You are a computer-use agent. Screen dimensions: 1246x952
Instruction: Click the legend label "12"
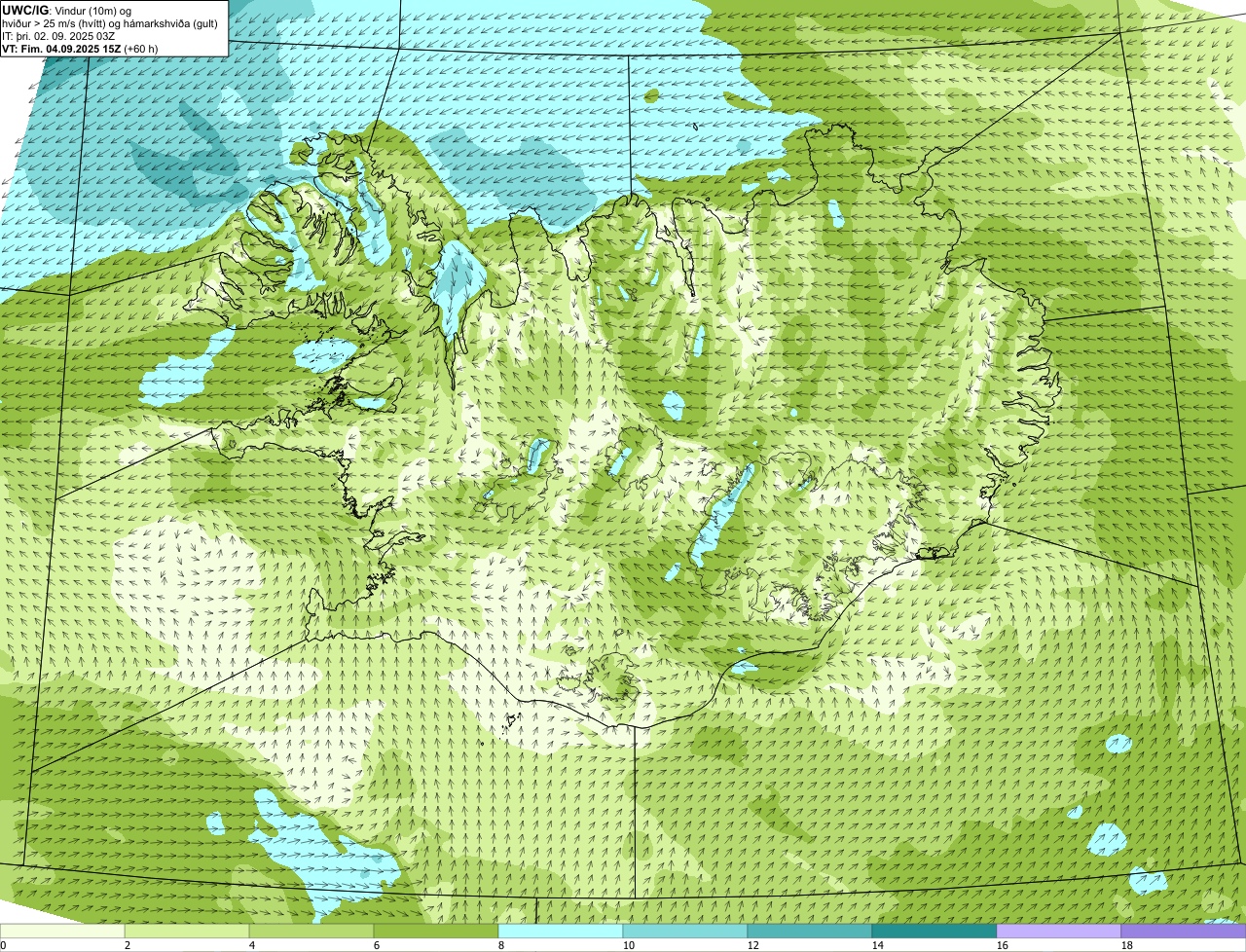(753, 945)
